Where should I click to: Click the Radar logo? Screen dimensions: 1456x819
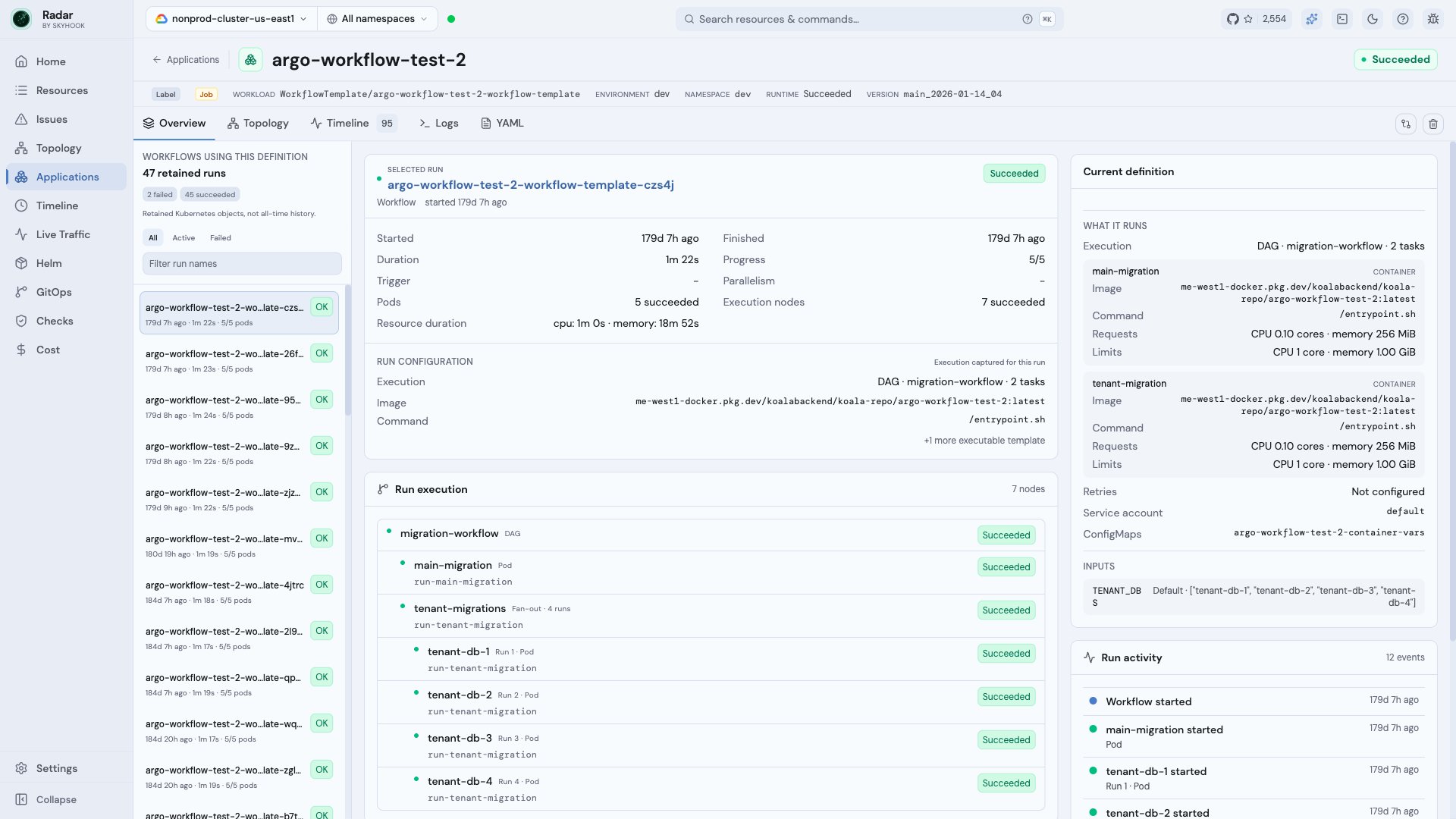[21, 19]
